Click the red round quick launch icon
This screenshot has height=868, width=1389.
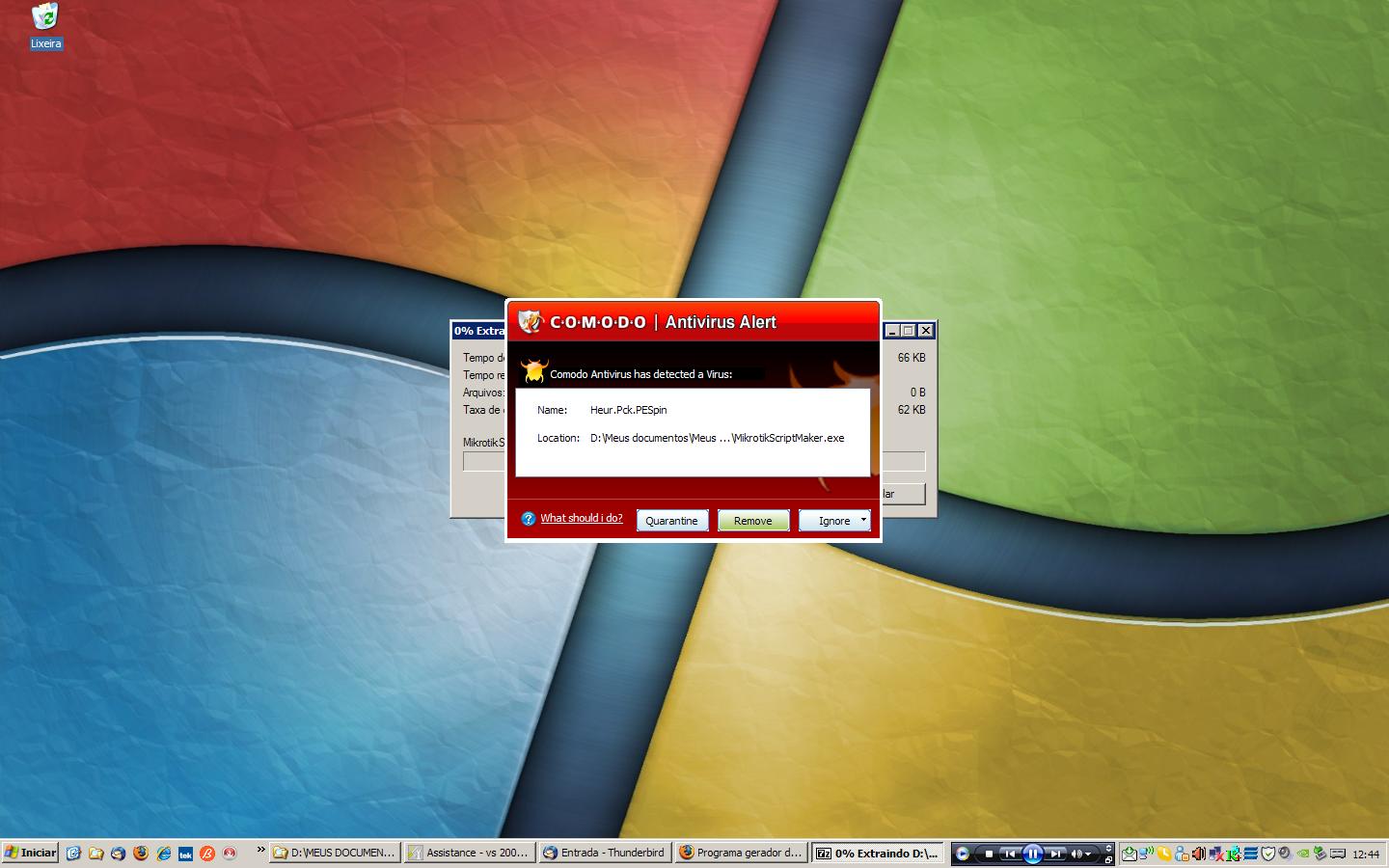pyautogui.click(x=230, y=854)
